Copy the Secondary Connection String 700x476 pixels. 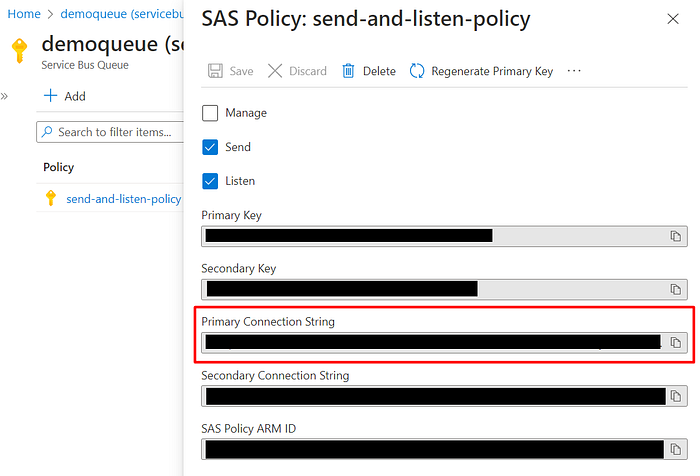675,396
